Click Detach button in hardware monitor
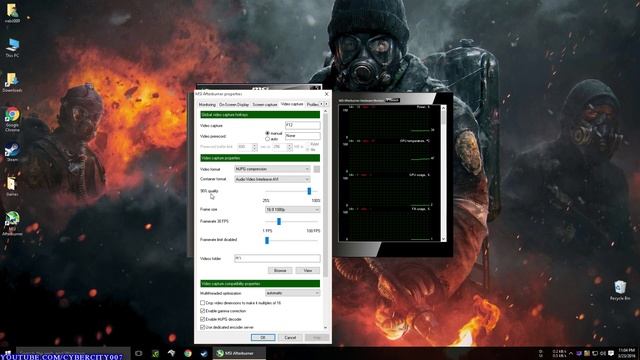This screenshot has width=640, height=360. (x=392, y=100)
